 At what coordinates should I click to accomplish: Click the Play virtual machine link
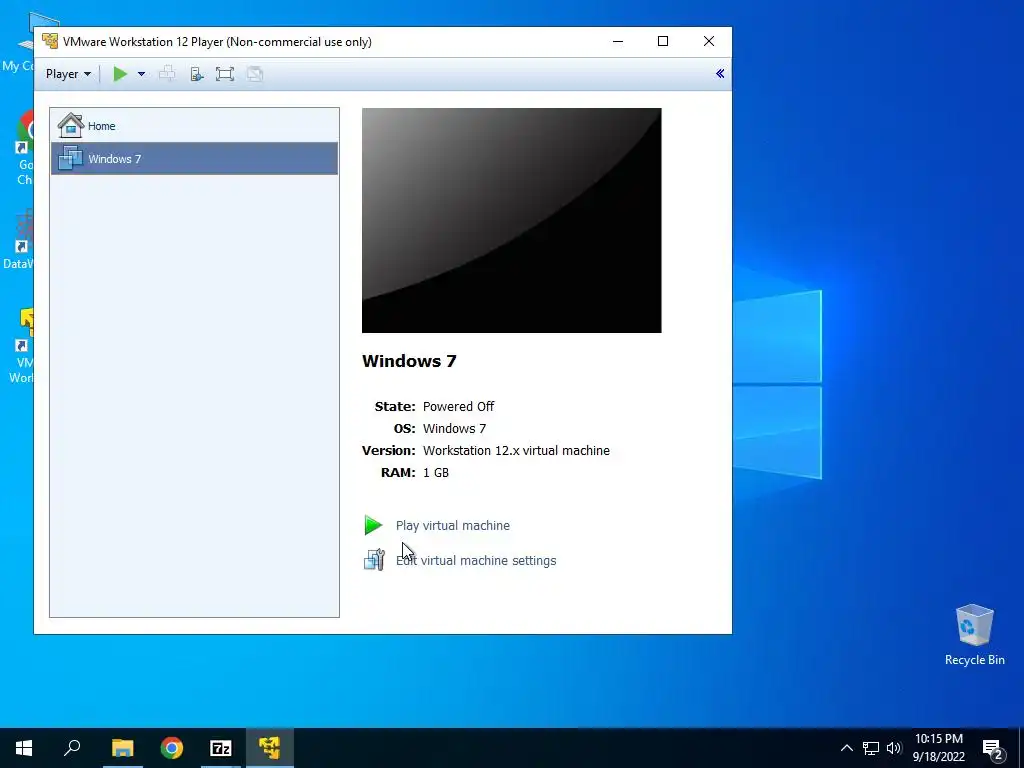[453, 526]
